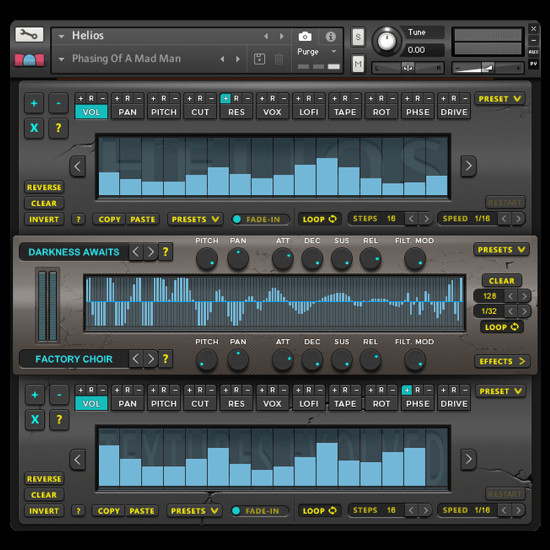Select bottom sequencer TAPE tab
The height and width of the screenshot is (550, 550).
(345, 404)
